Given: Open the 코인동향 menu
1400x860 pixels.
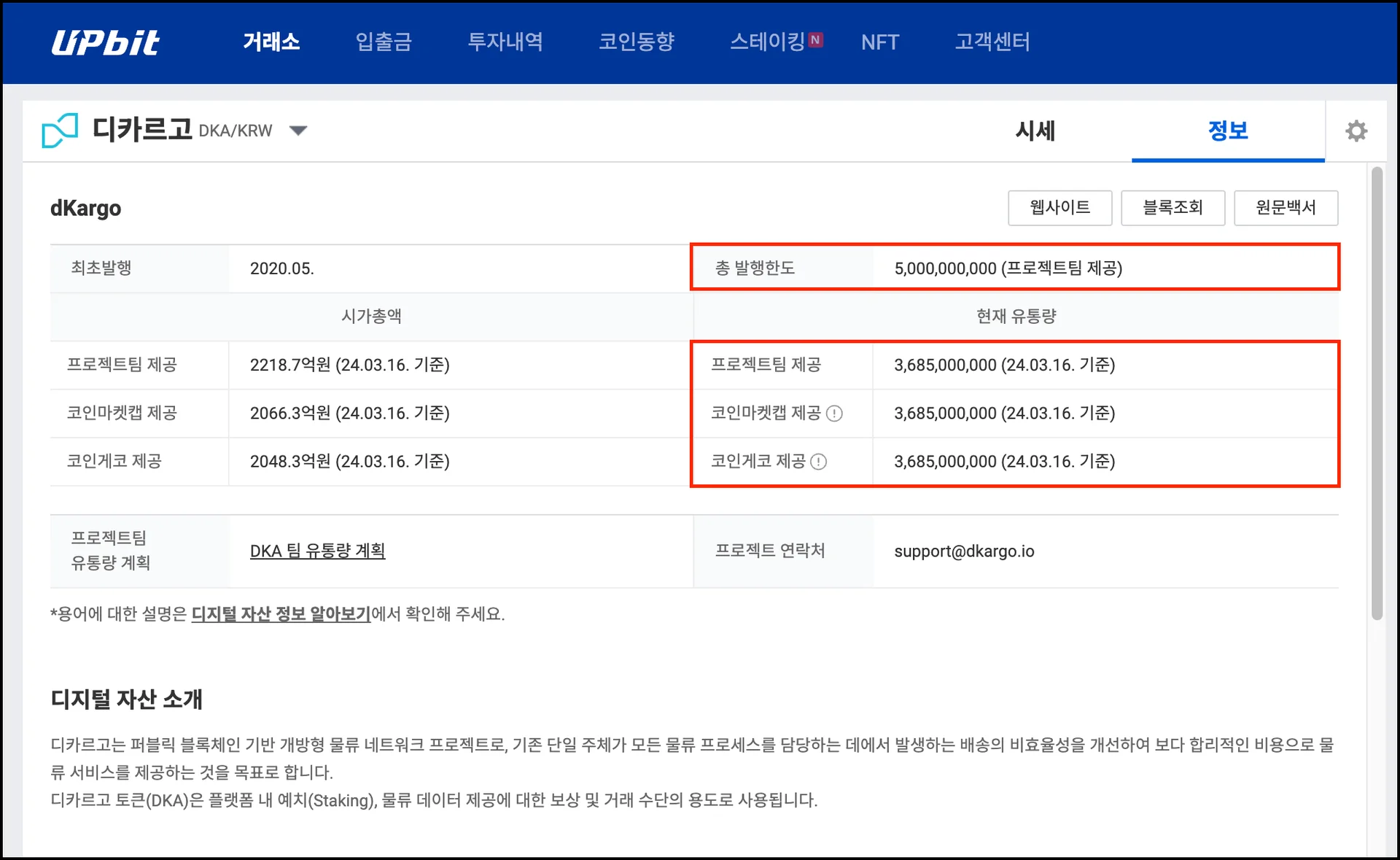Looking at the screenshot, I should click(x=637, y=42).
